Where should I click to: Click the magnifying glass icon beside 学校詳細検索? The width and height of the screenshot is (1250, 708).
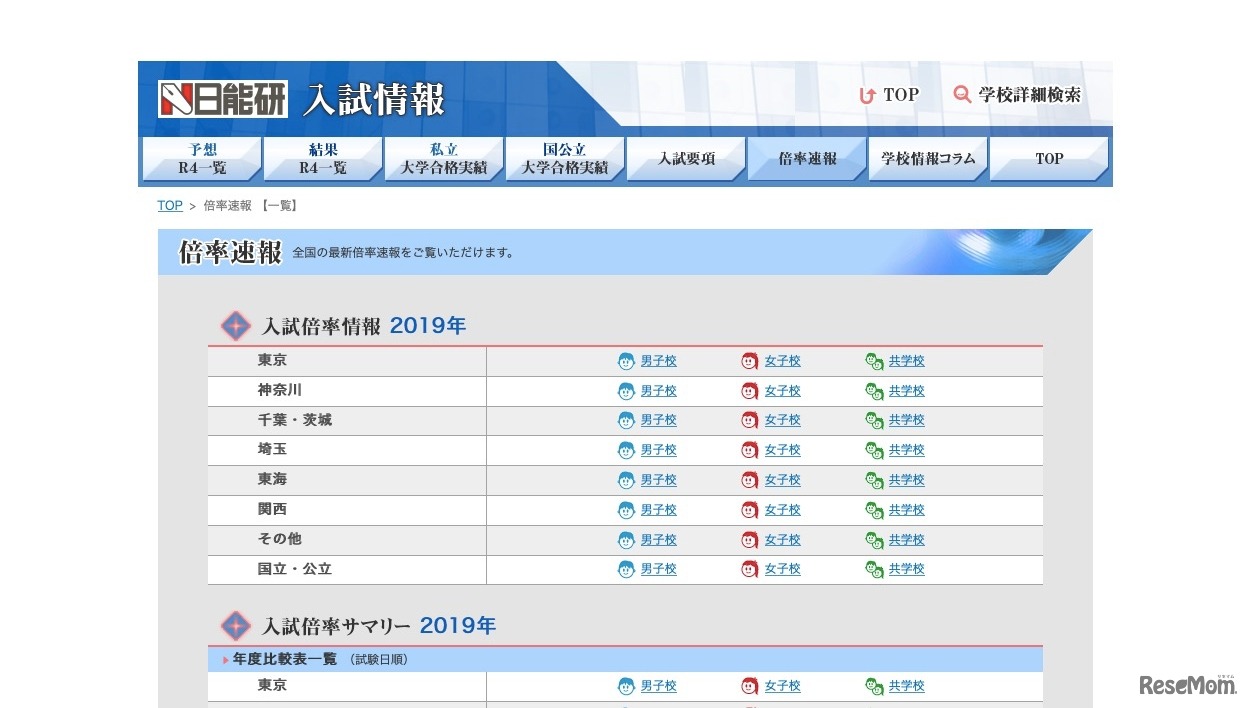[x=962, y=94]
